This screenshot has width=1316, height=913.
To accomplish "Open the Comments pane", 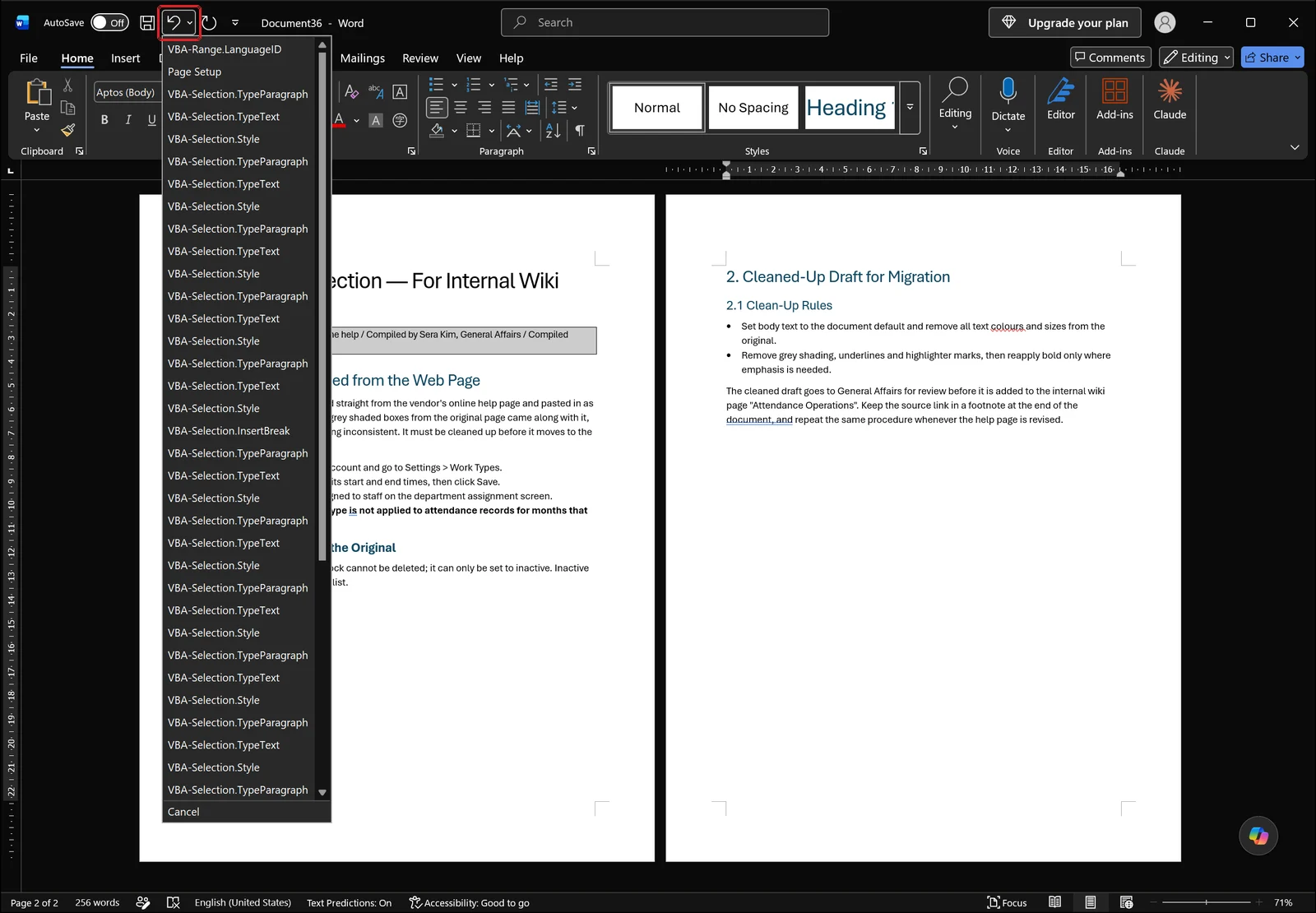I will tap(1110, 58).
